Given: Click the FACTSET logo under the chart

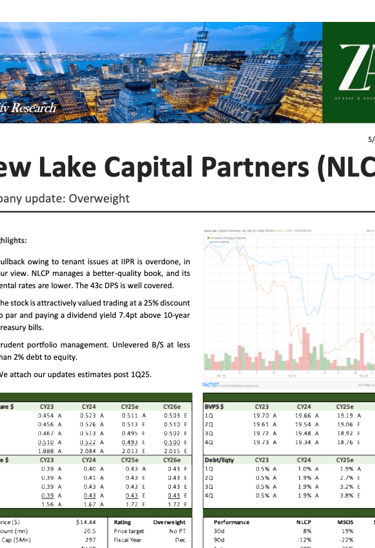Looking at the screenshot, I should [211, 385].
